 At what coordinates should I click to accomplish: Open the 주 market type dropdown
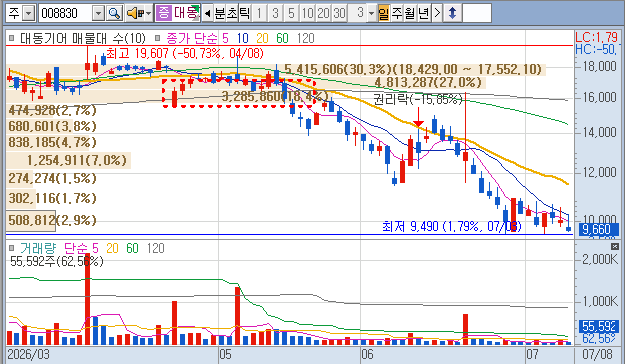pyautogui.click(x=28, y=13)
